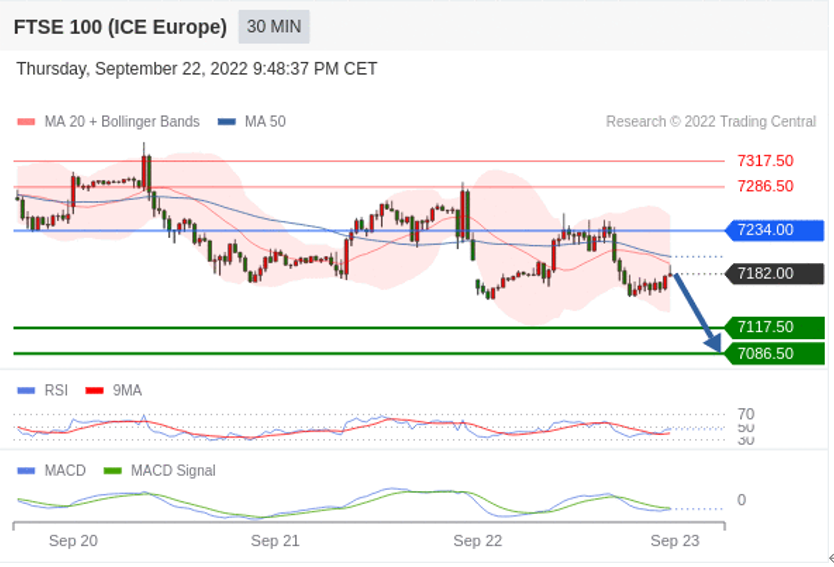The height and width of the screenshot is (567, 834).
Task: Click the MACD 0 axis label
Action: point(741,500)
